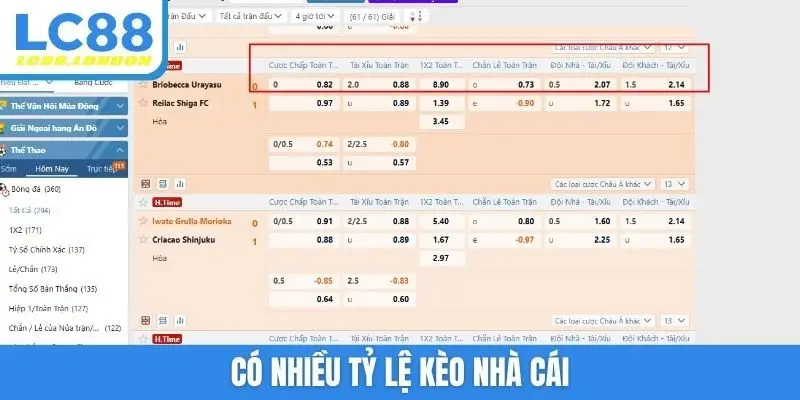Open Chẵn / Lẻ của Nửa trận (122)
This screenshot has width=800, height=400.
pyautogui.click(x=65, y=328)
